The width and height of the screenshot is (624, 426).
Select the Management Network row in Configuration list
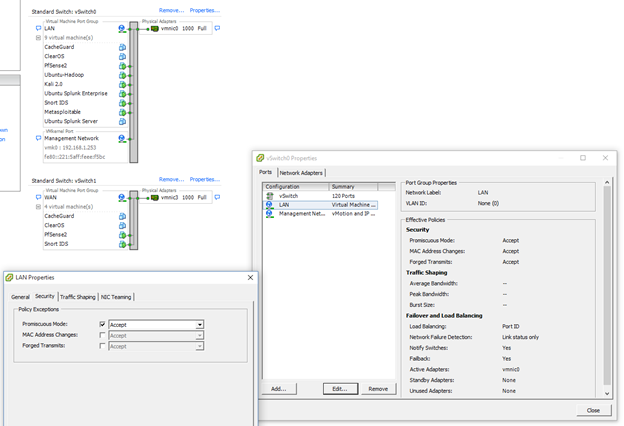point(301,213)
